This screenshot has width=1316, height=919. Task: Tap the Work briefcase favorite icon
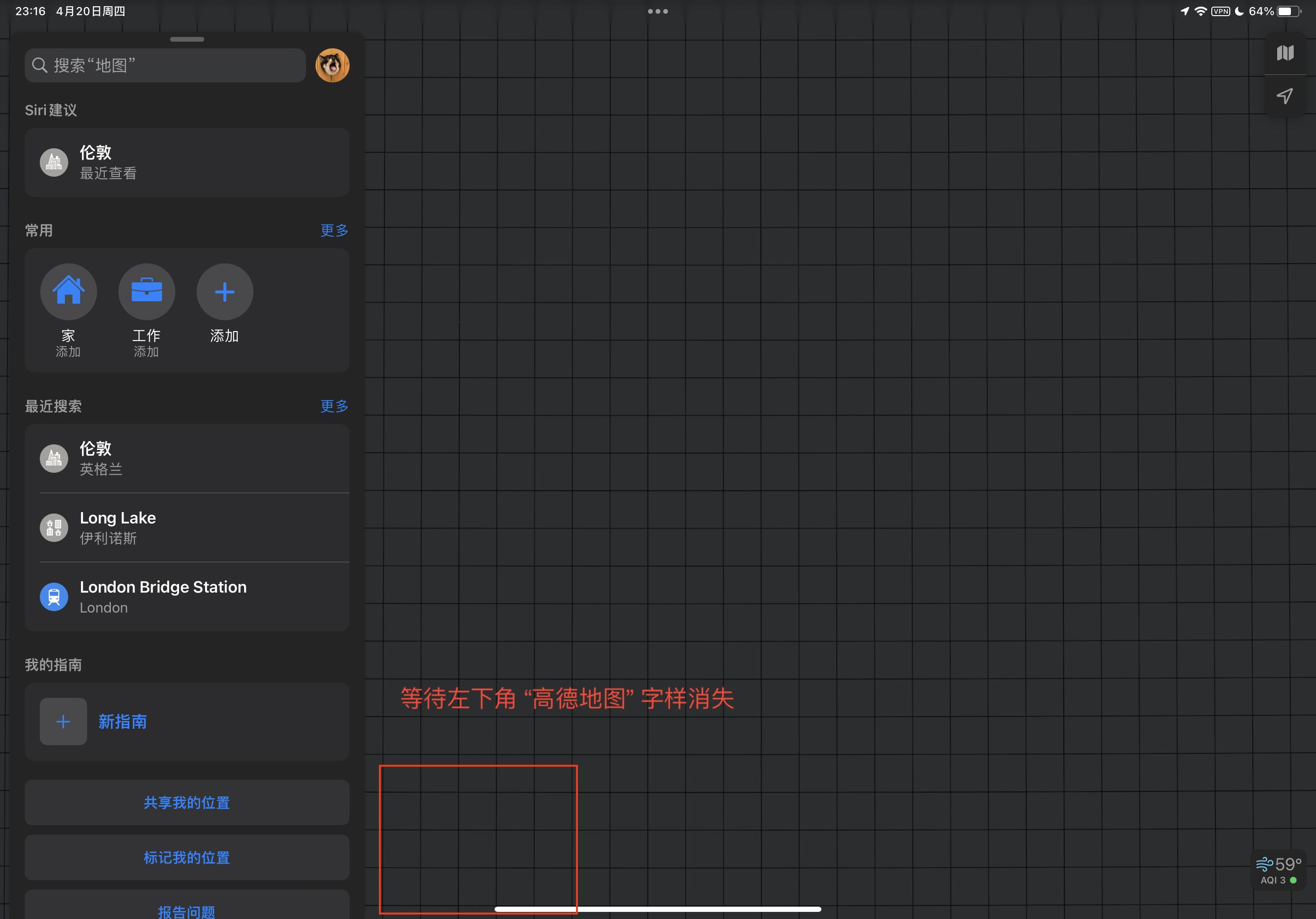(146, 291)
